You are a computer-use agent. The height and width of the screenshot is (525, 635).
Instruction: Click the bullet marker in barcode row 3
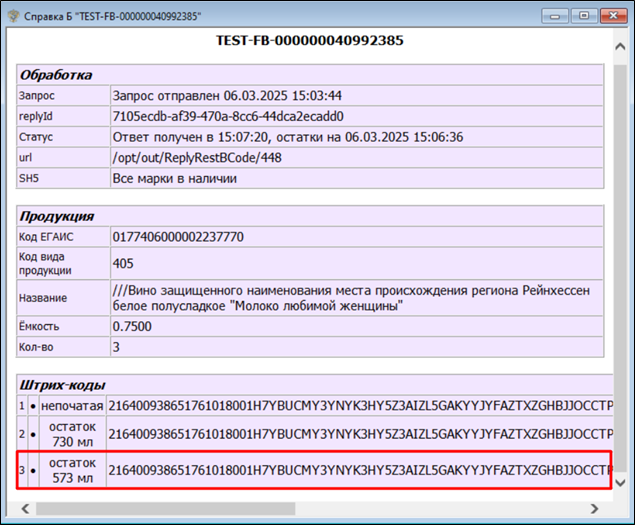coord(34,470)
